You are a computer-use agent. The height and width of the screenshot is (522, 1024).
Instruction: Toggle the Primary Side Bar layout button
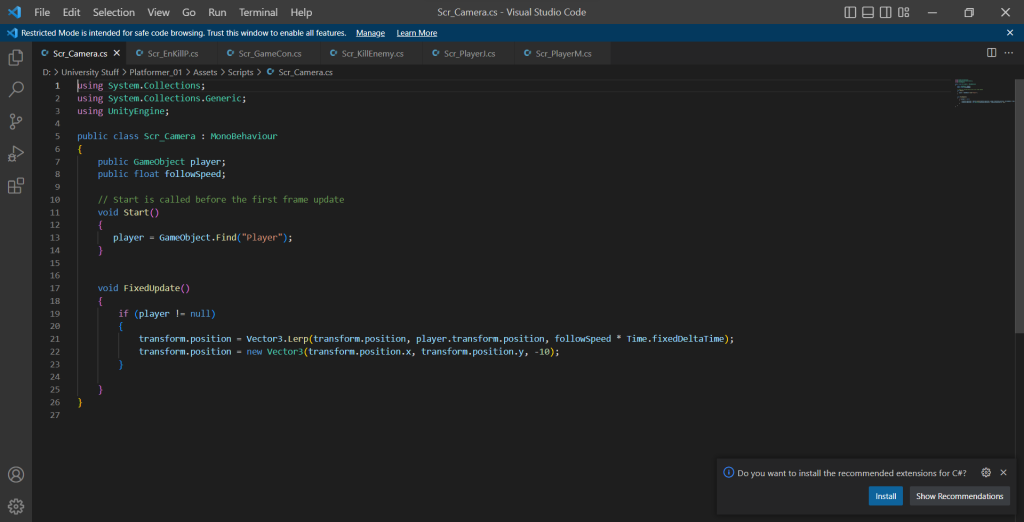(x=850, y=12)
